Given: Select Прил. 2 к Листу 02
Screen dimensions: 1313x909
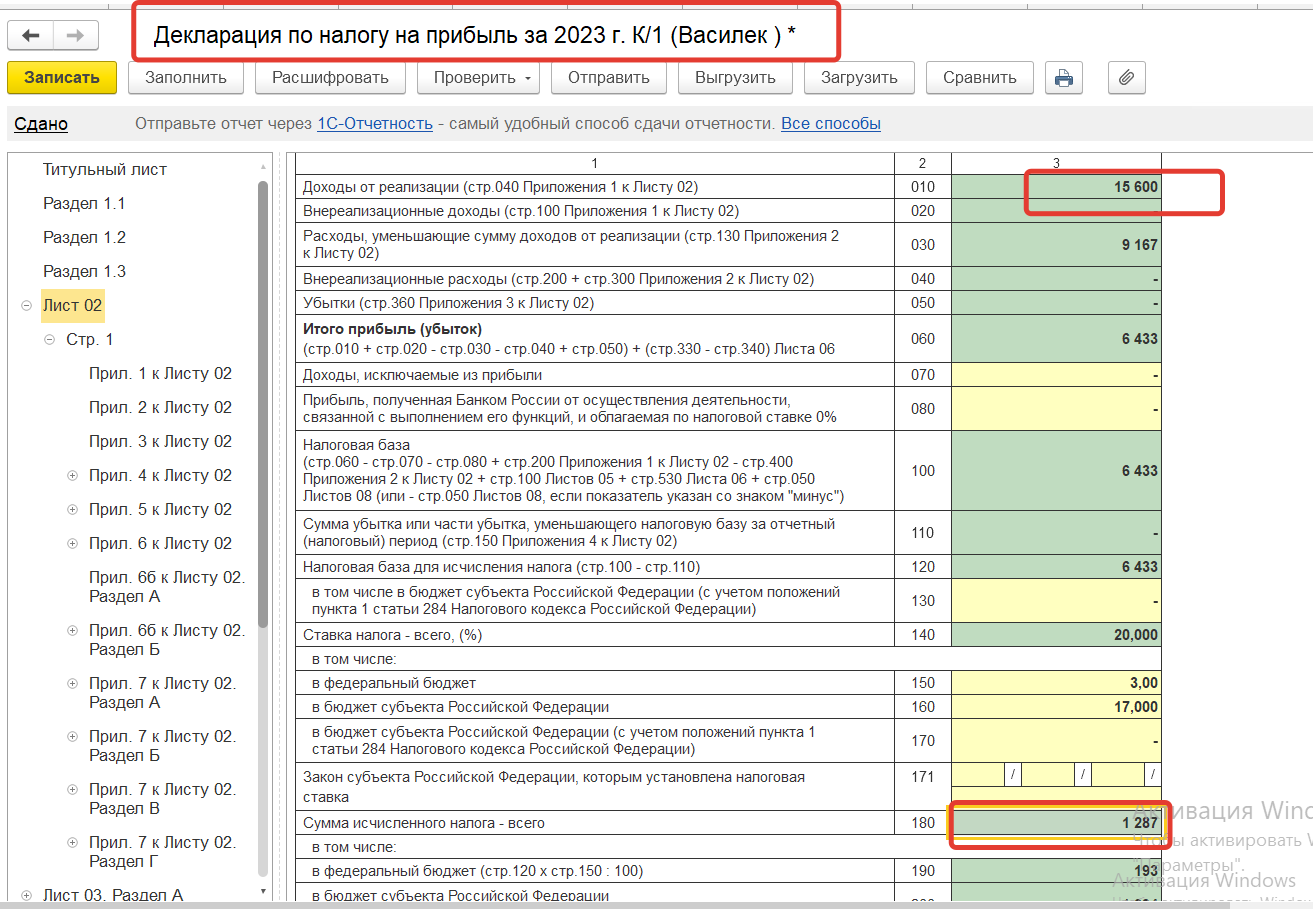Looking at the screenshot, I should (x=160, y=408).
